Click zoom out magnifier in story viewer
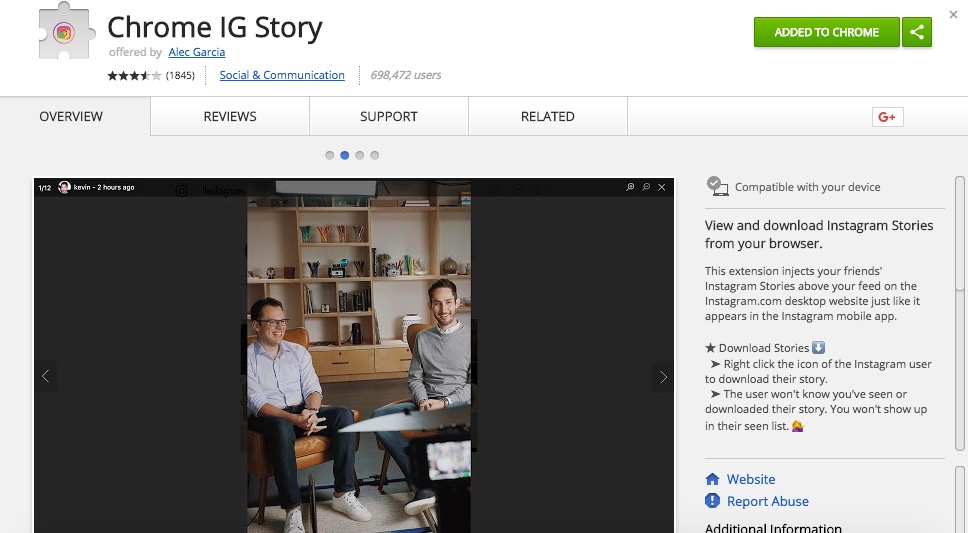Screen dimensions: 968x533 (x=646, y=187)
